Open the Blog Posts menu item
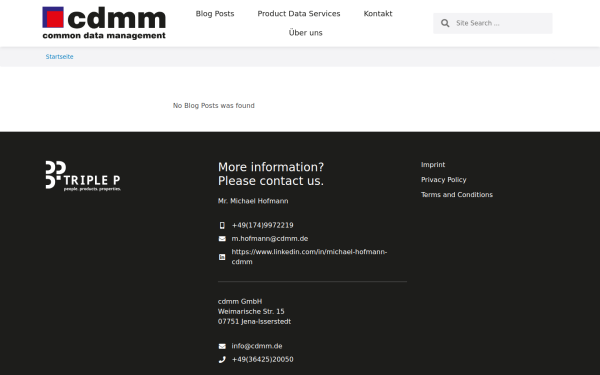This screenshot has width=600, height=375. [x=215, y=14]
